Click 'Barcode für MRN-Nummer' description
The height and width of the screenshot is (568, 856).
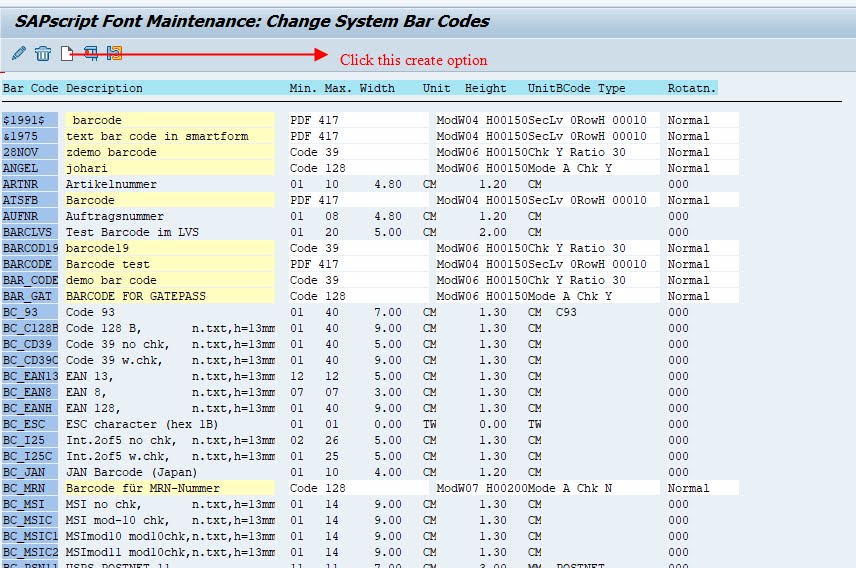[170, 488]
